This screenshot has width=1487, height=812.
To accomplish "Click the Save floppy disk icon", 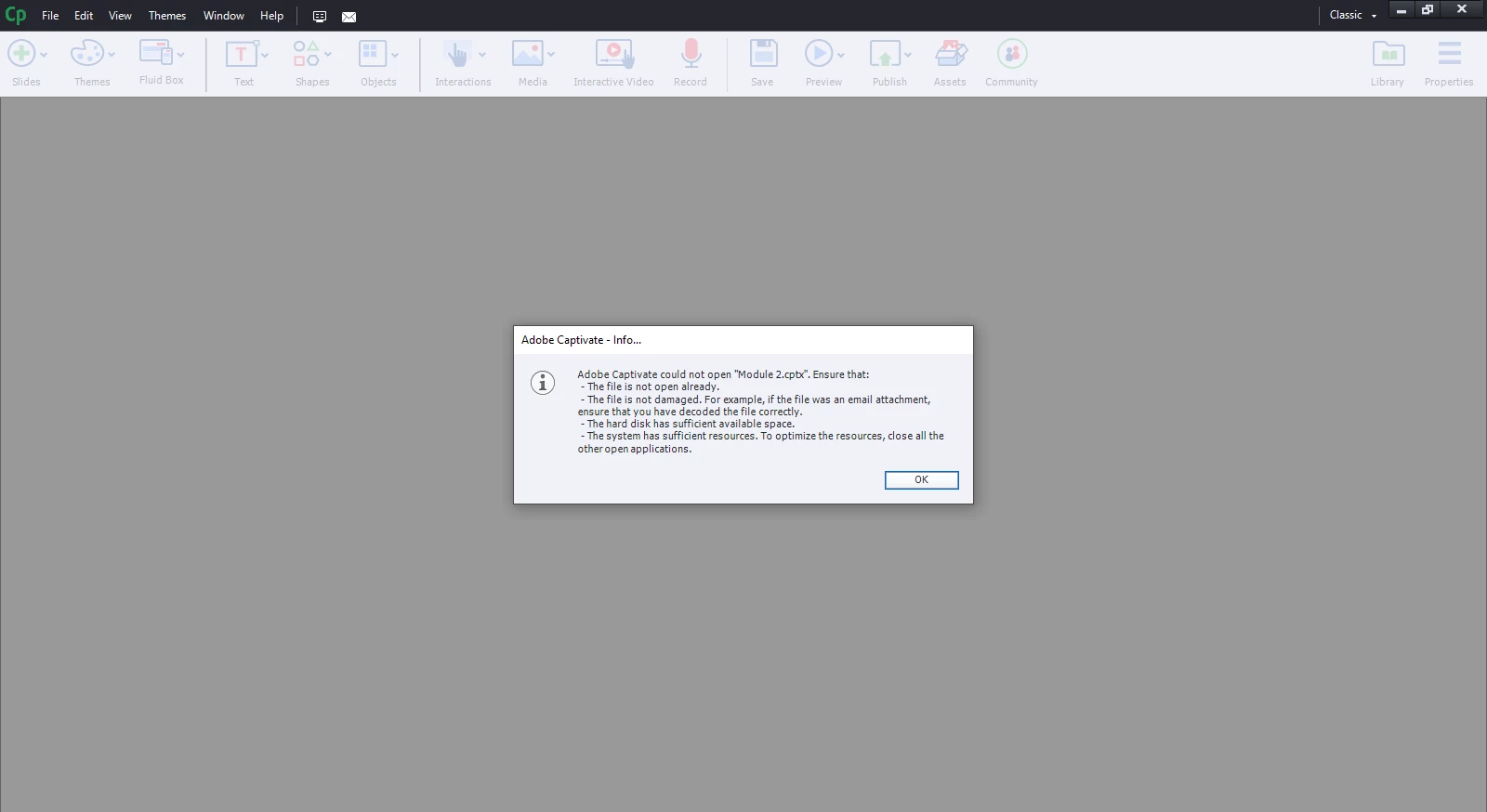I will coord(764,53).
